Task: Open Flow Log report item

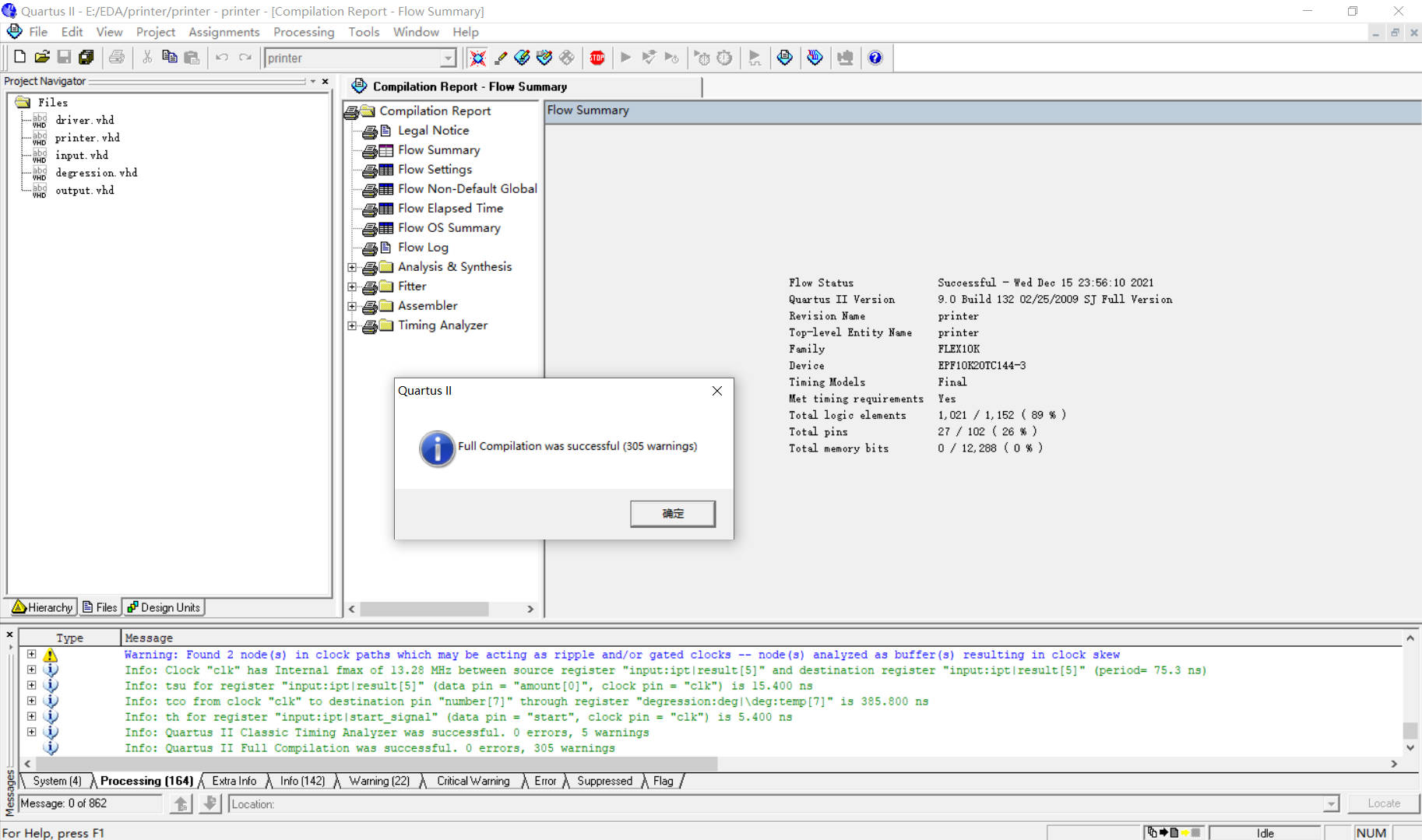Action: pos(423,248)
